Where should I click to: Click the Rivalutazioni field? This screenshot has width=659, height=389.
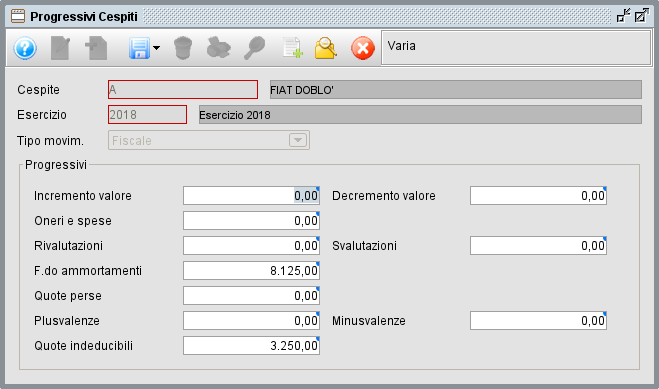point(251,246)
